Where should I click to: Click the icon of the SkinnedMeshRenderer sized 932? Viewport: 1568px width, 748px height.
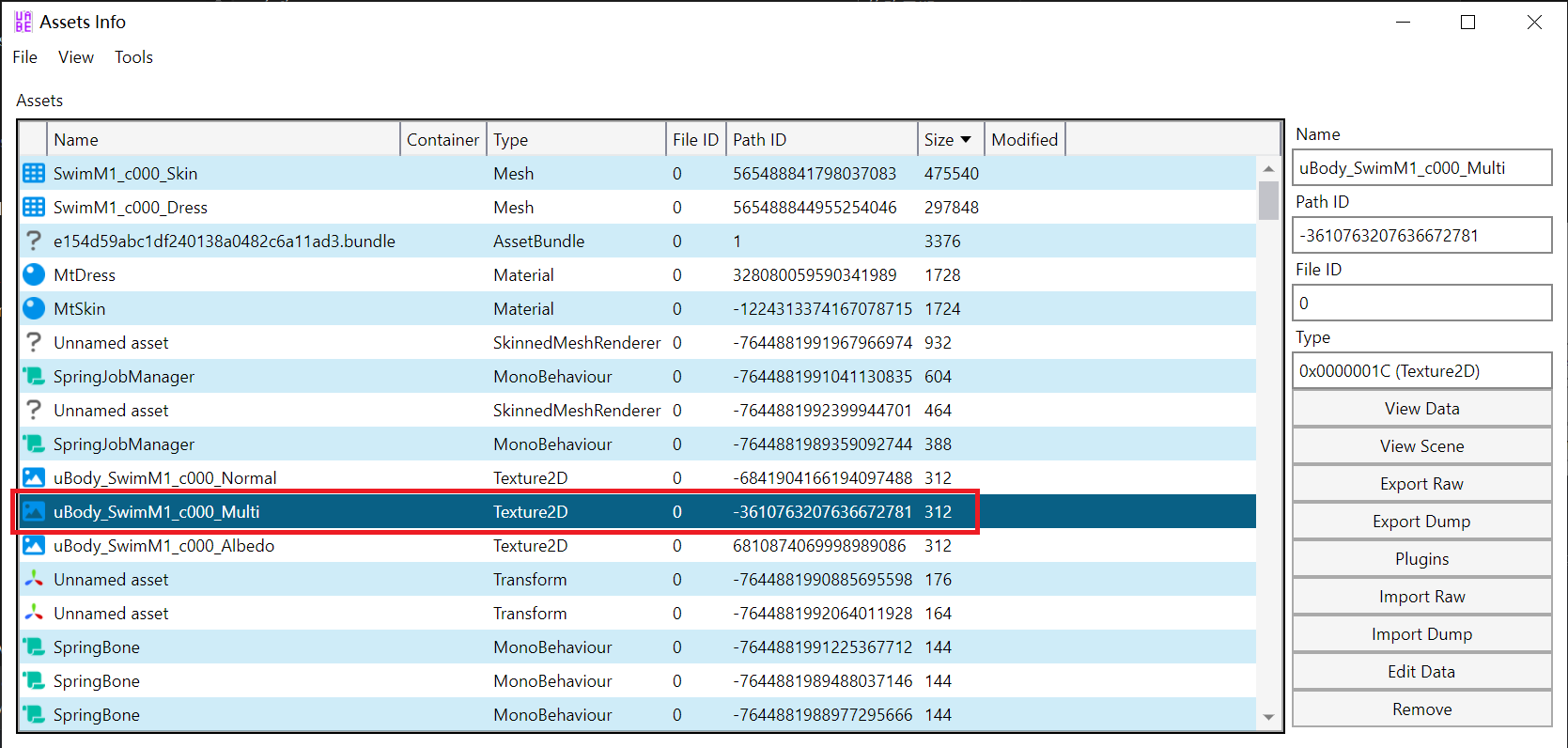coord(34,342)
